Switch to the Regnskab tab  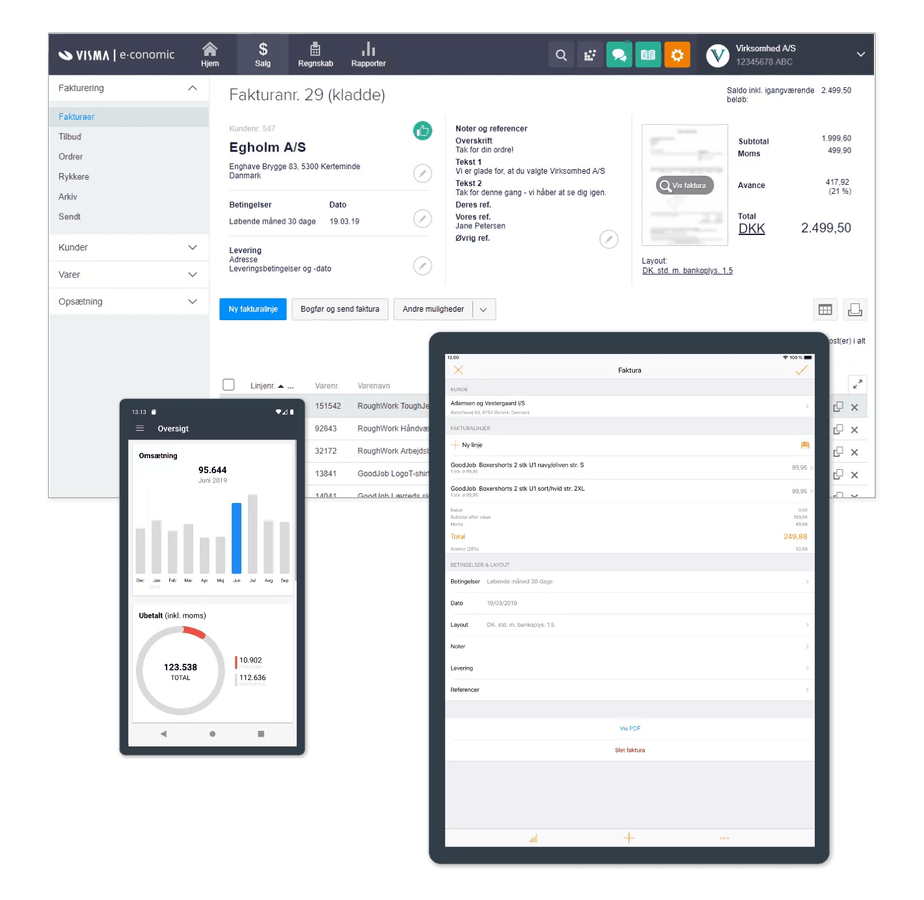pyautogui.click(x=315, y=55)
